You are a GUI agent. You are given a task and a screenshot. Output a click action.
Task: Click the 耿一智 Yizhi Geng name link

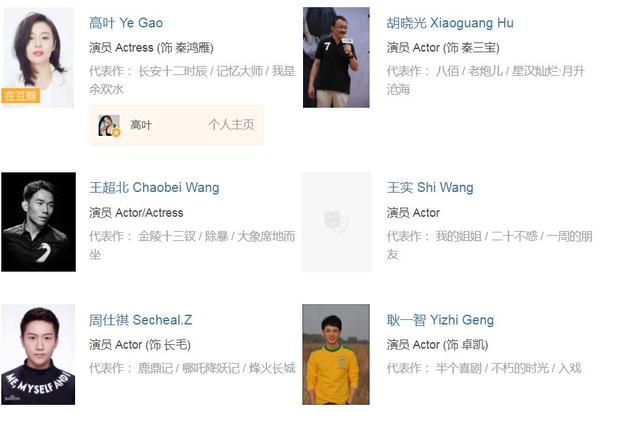440,320
